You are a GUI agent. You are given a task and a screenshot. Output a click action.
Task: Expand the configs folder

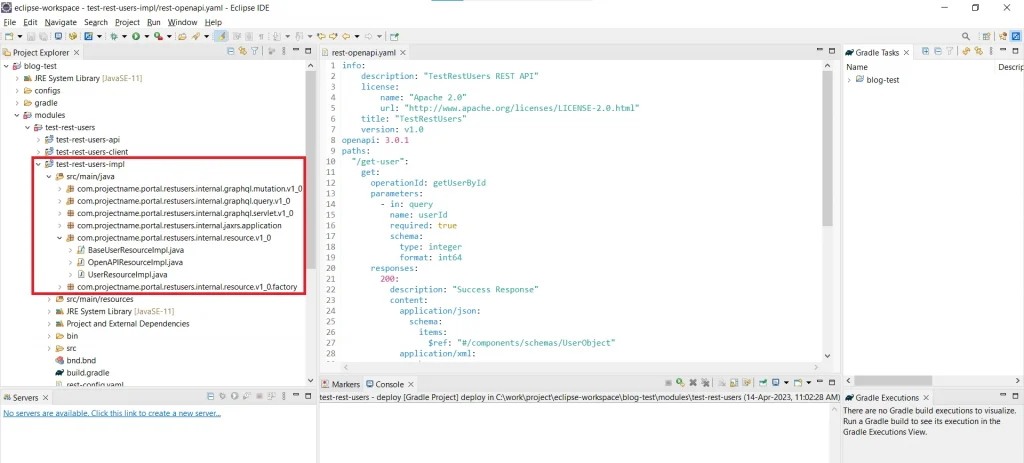[x=18, y=91]
